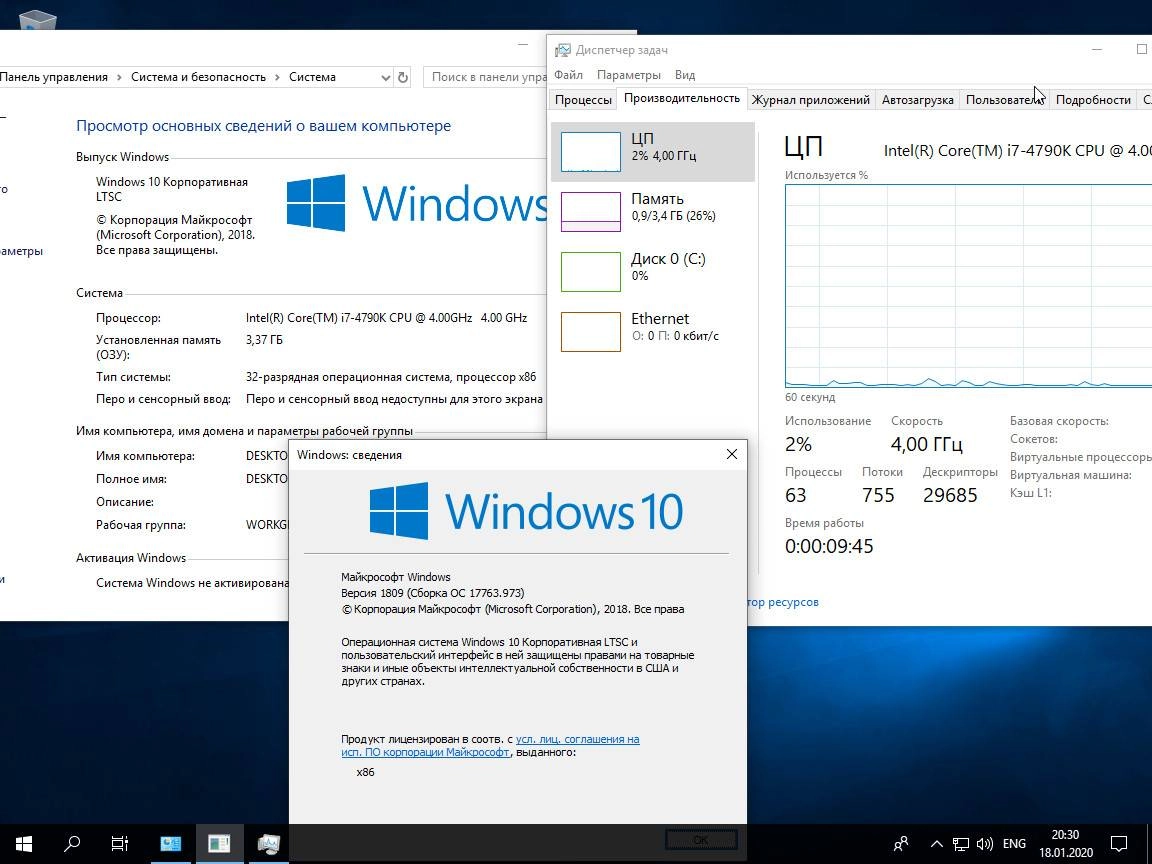Screen dimensions: 1152x864
Task: Select the Диск 0 (C:) performance entry
Action: coord(652,272)
